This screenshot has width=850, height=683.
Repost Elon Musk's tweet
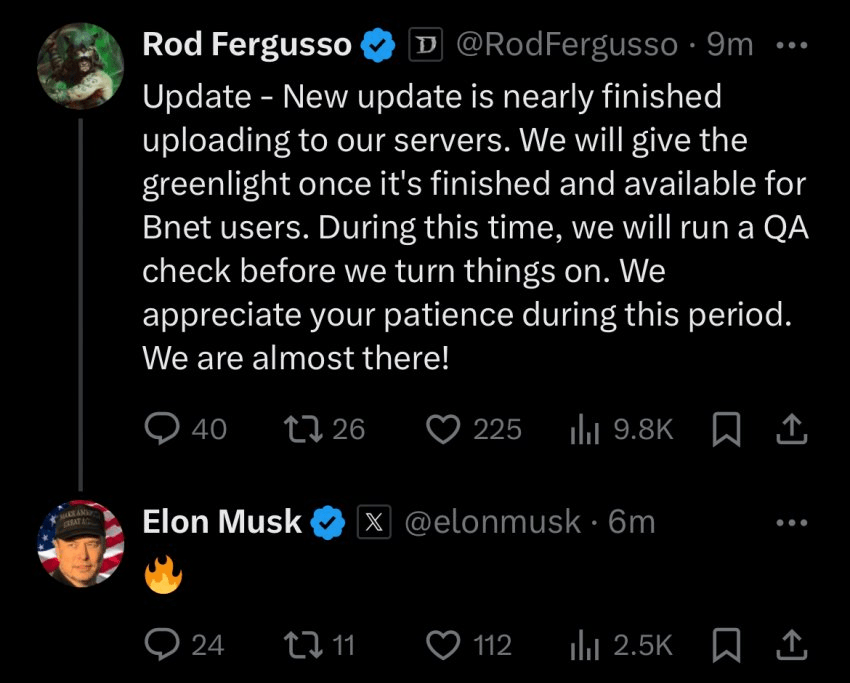pos(299,646)
